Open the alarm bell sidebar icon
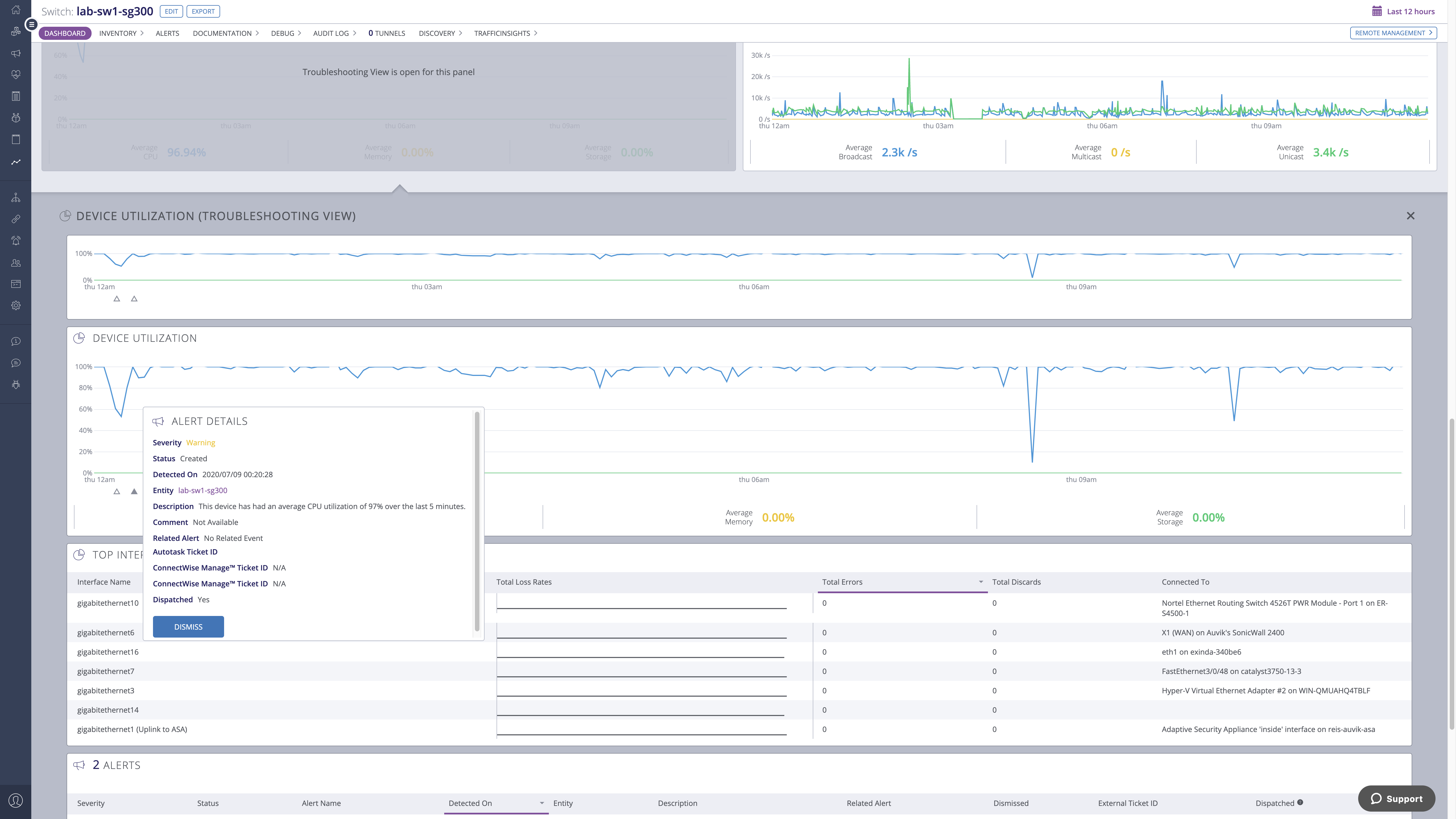Viewport: 1456px width, 819px height. click(x=16, y=241)
